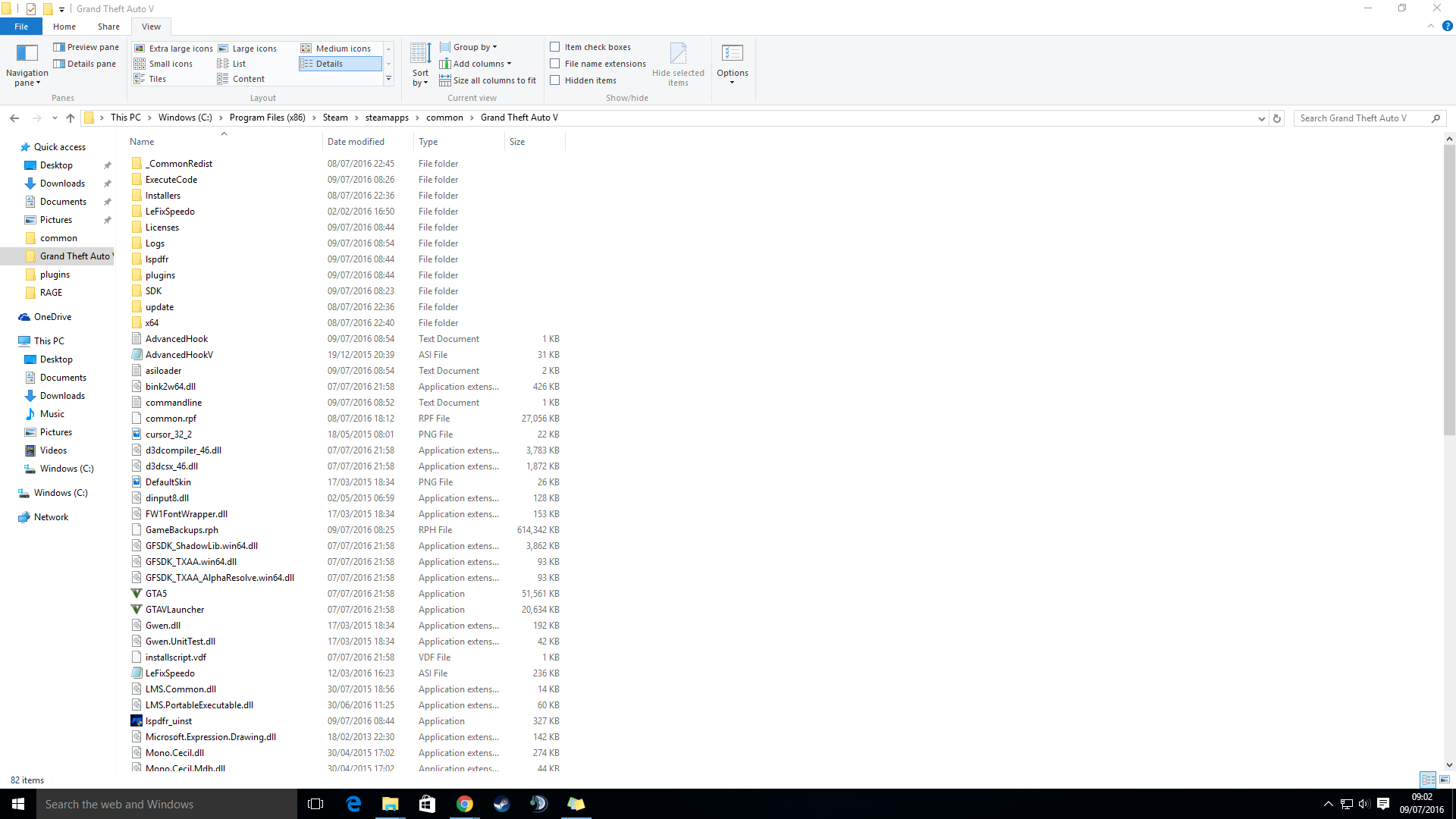Click the Sort by icon
Image resolution: width=1456 pixels, height=819 pixels.
[x=420, y=54]
